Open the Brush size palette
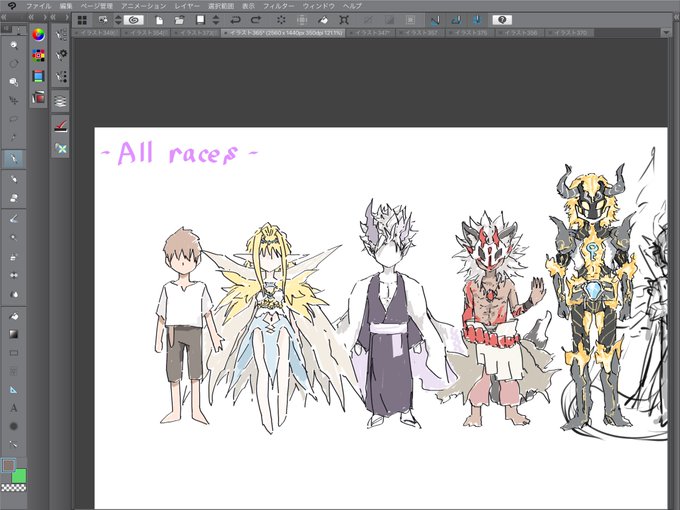 tap(61, 77)
